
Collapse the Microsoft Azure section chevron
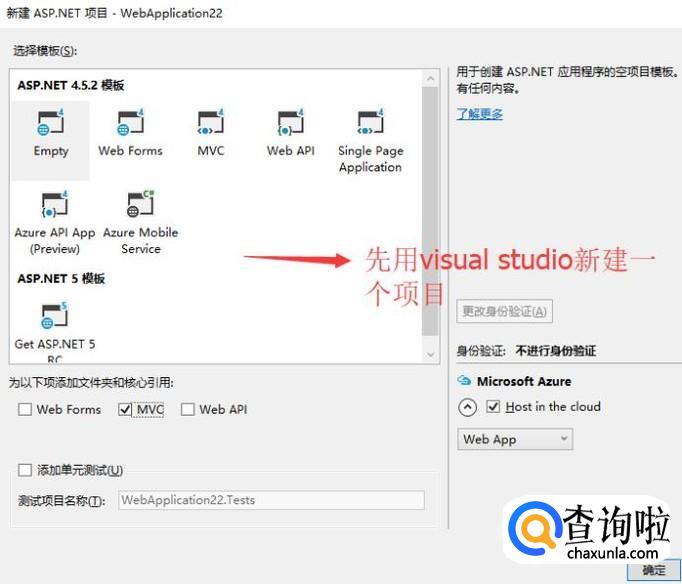(x=468, y=407)
